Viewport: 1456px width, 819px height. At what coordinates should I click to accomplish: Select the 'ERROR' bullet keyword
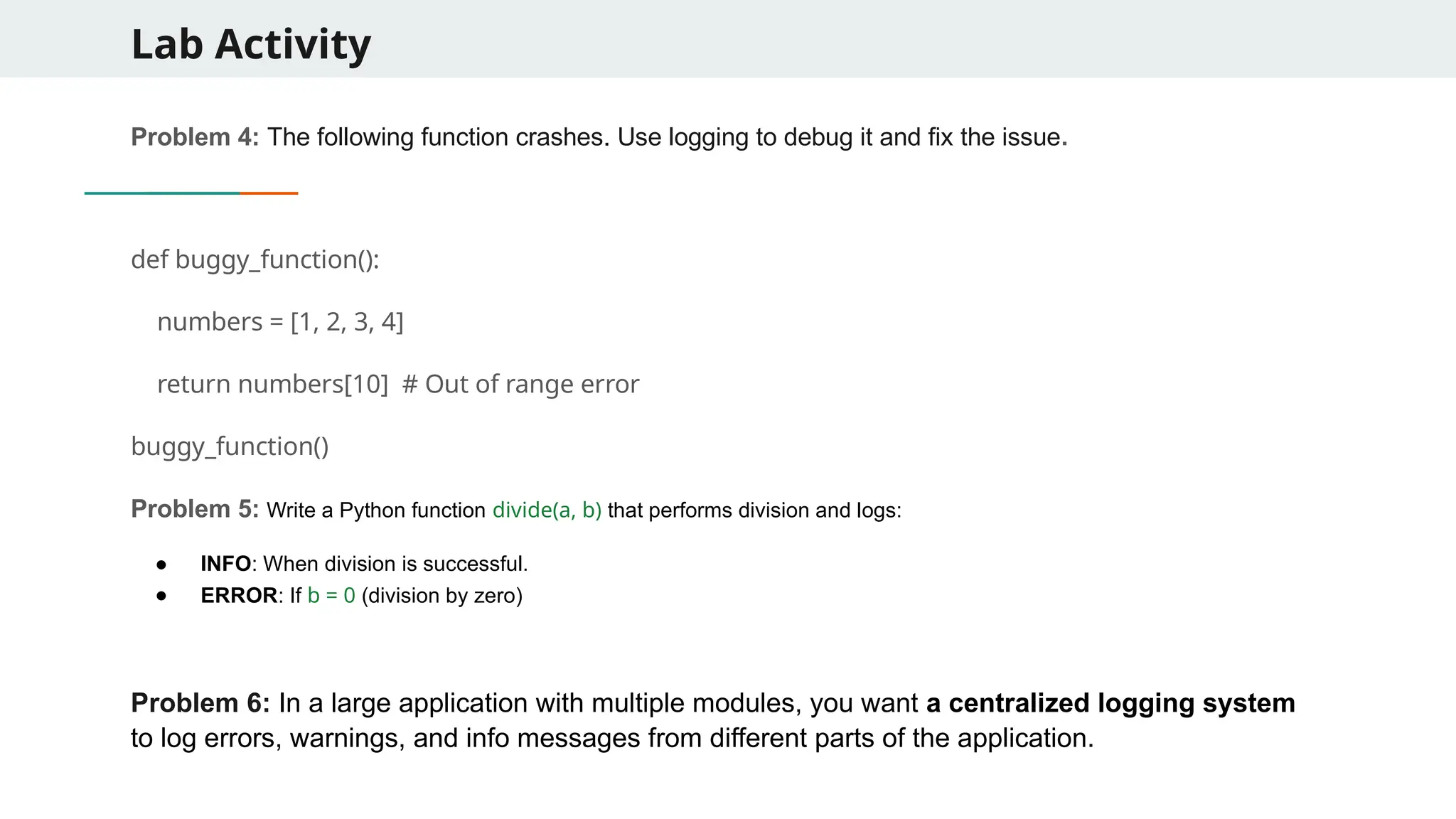239,596
